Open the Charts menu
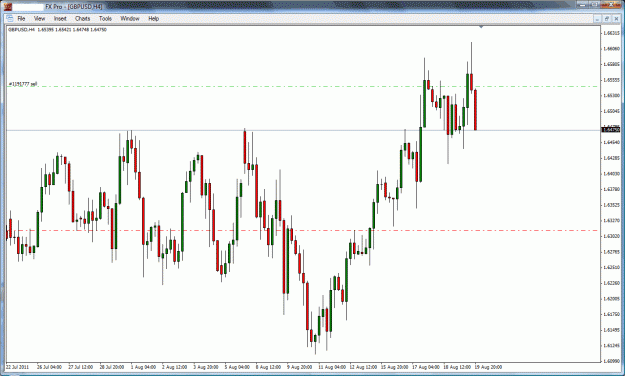The height and width of the screenshot is (376, 625). 83,18
